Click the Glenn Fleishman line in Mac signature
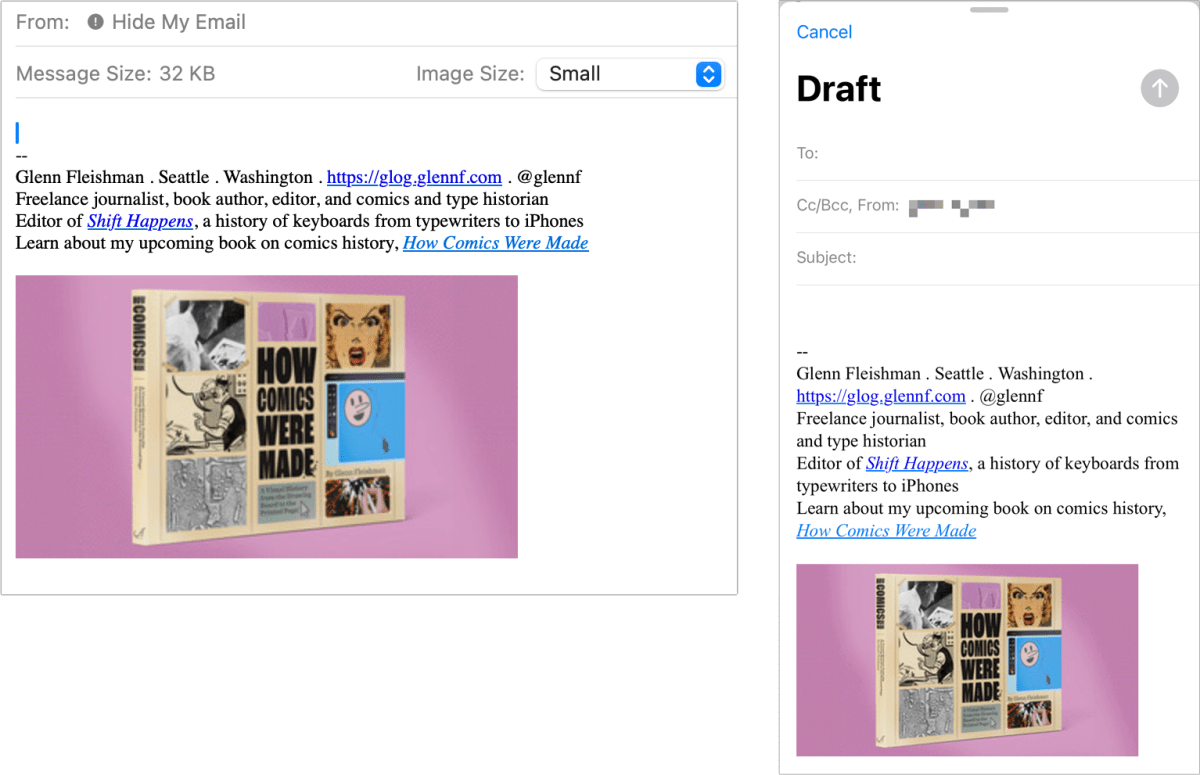The width and height of the screenshot is (1200, 775). pyautogui.click(x=299, y=177)
